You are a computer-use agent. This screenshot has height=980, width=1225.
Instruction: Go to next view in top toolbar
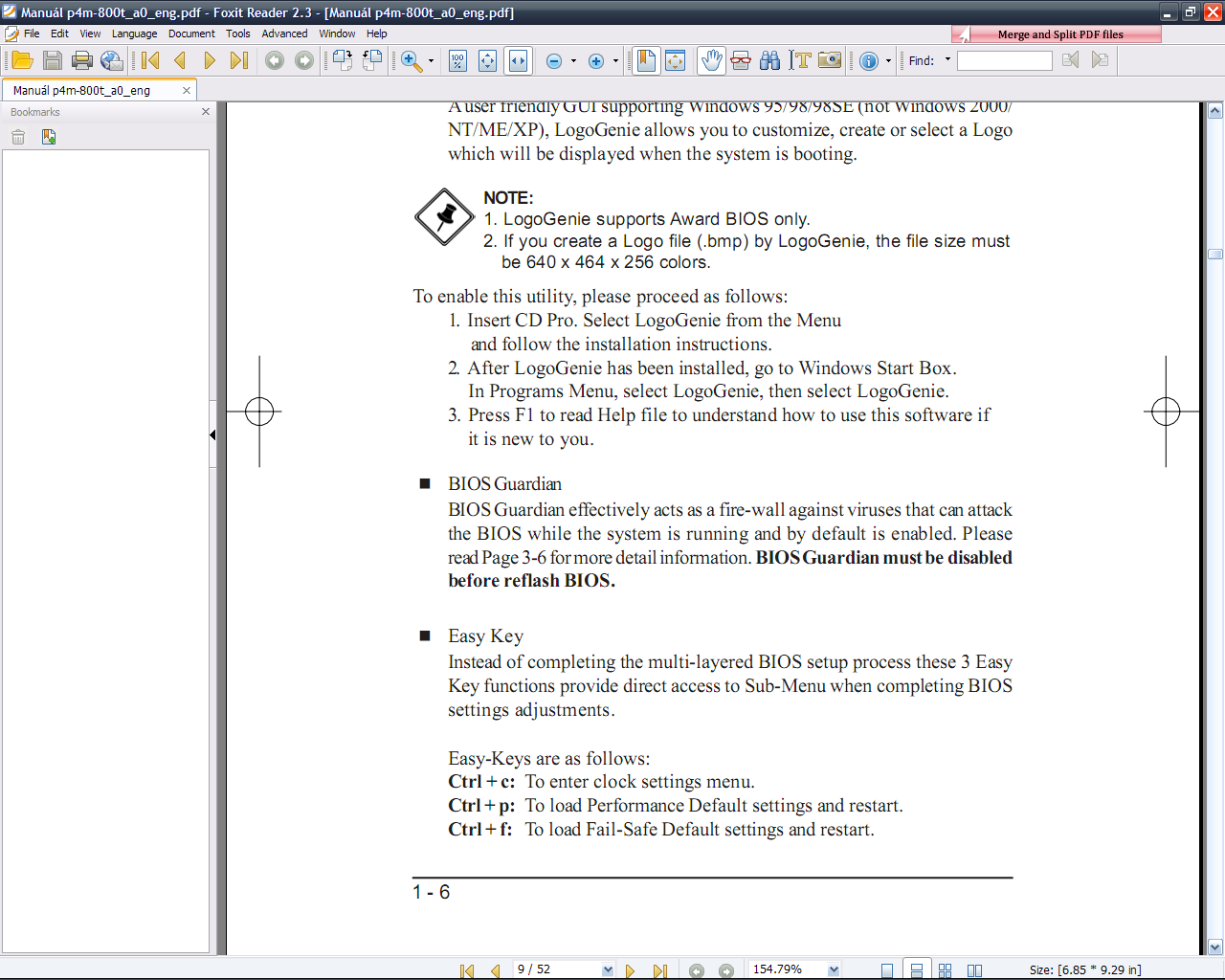point(304,60)
